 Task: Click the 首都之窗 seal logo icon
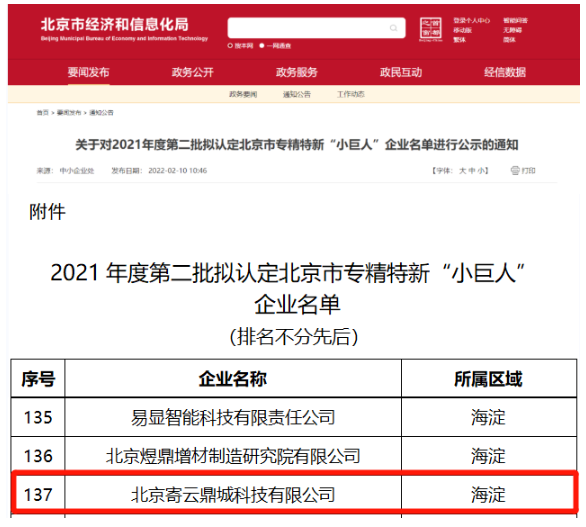point(431,28)
